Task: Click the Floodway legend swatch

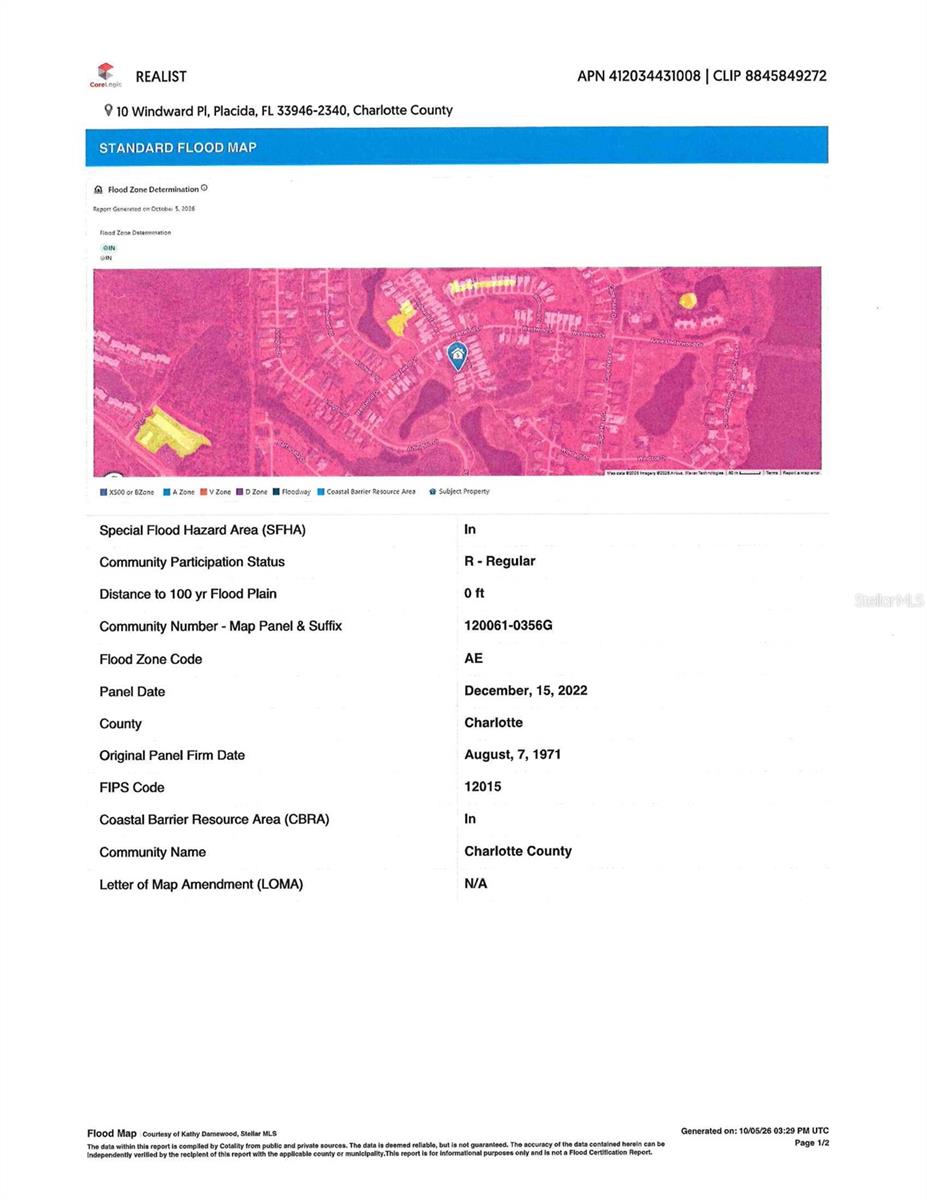Action: point(276,492)
